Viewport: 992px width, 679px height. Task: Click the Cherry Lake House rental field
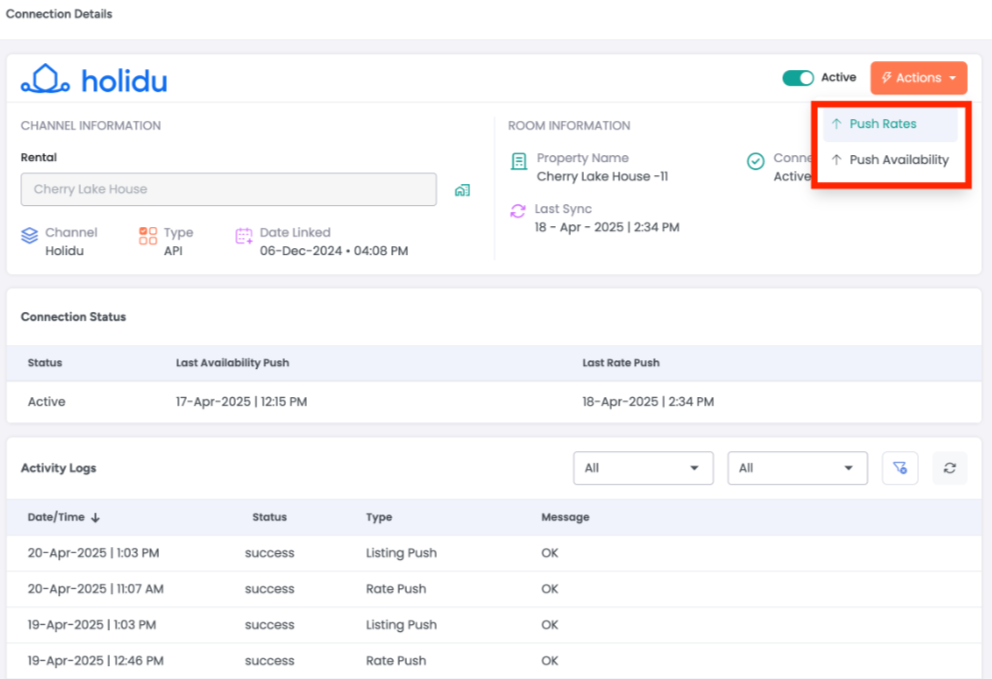pos(228,189)
